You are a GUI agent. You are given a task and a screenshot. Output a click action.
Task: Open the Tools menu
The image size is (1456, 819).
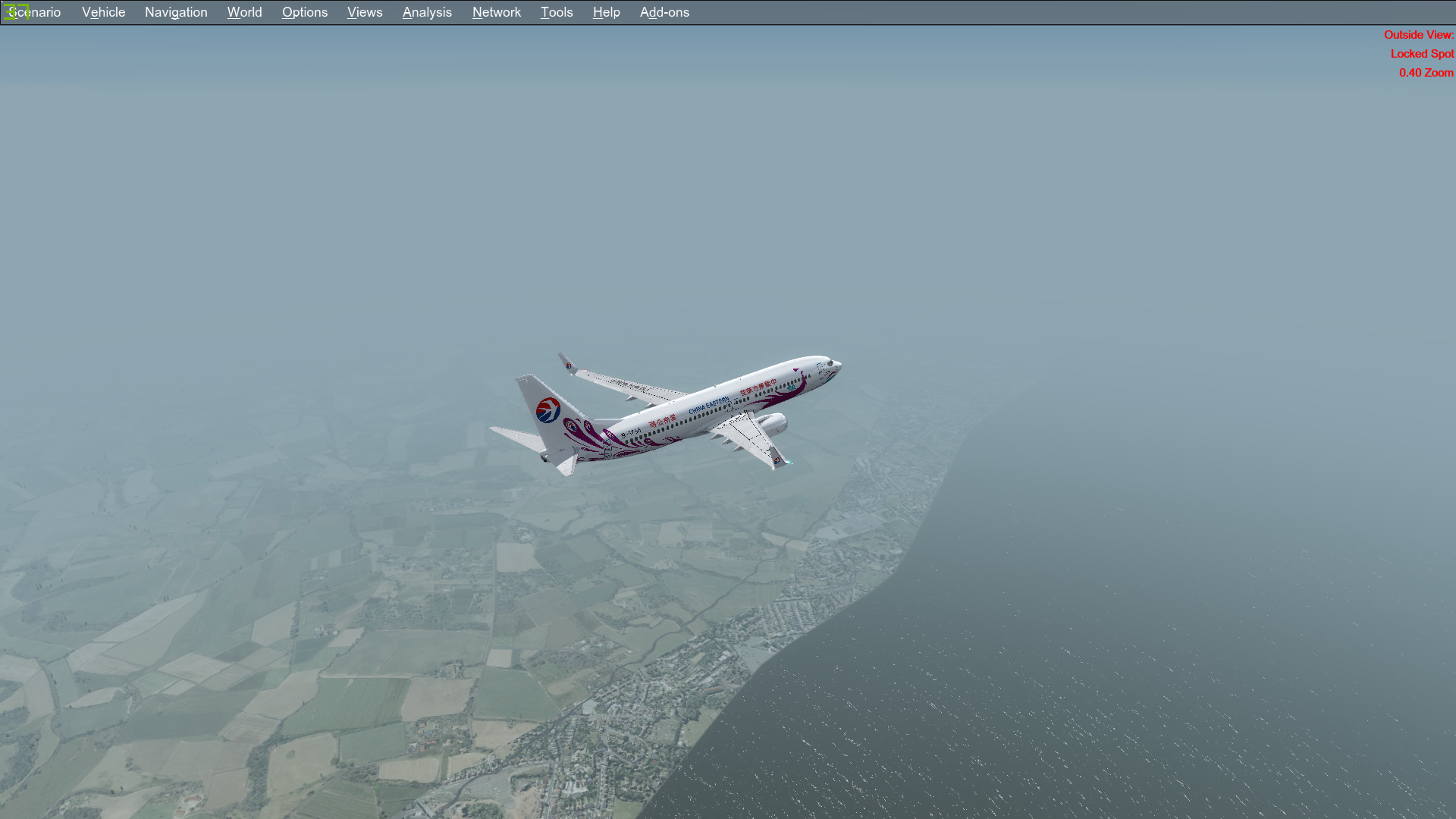pos(557,12)
